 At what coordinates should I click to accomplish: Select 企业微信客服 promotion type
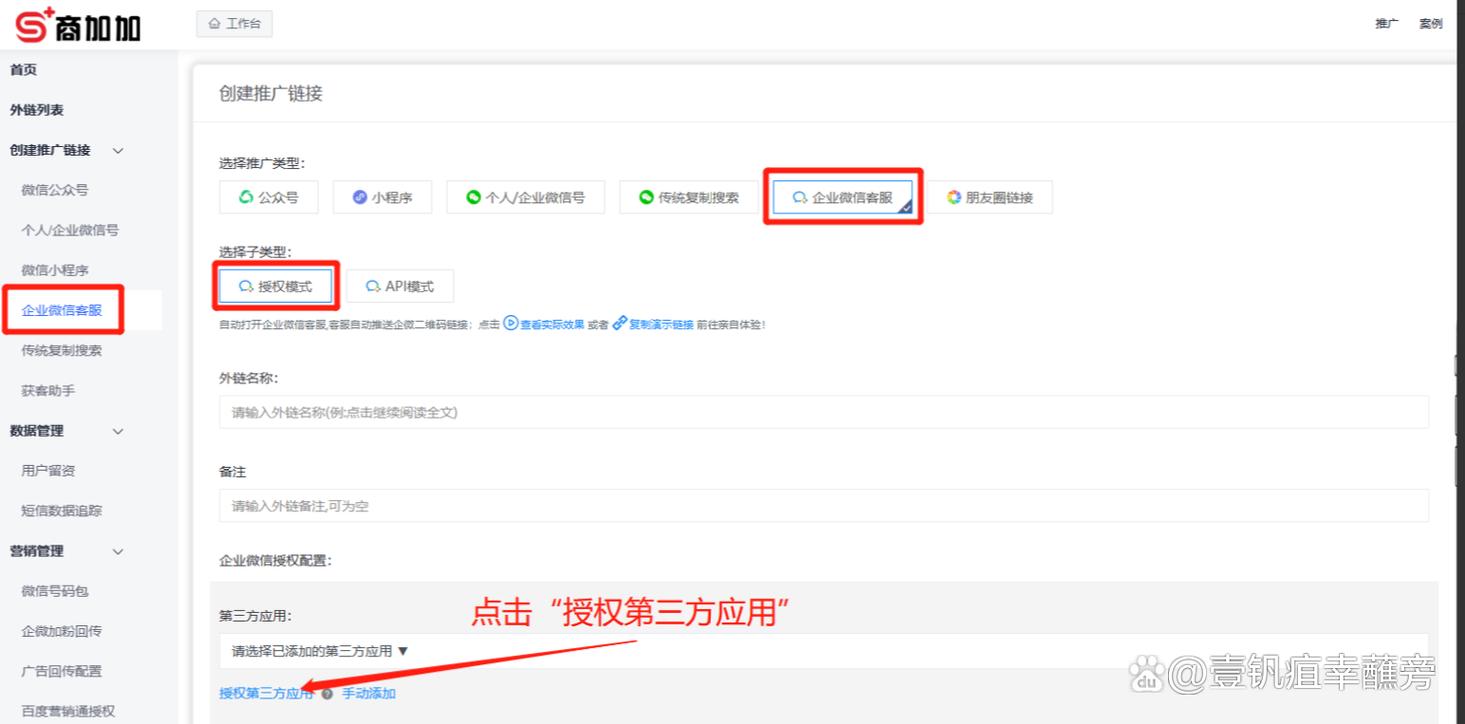tap(842, 198)
